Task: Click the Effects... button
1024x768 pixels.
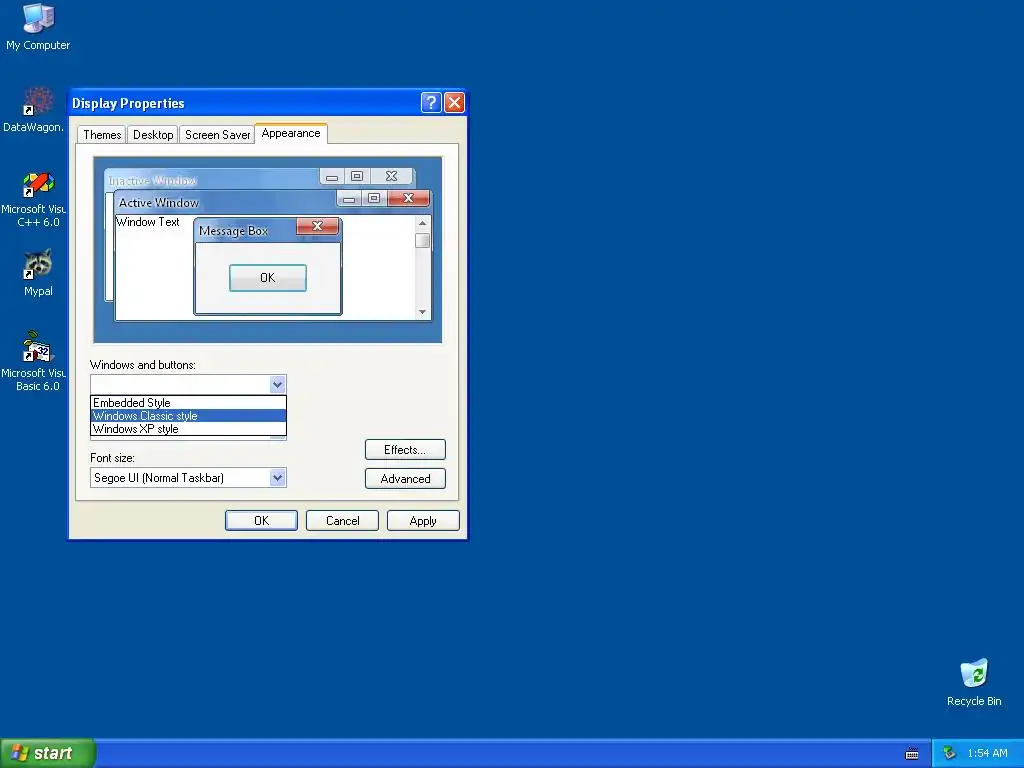Action: [405, 450]
